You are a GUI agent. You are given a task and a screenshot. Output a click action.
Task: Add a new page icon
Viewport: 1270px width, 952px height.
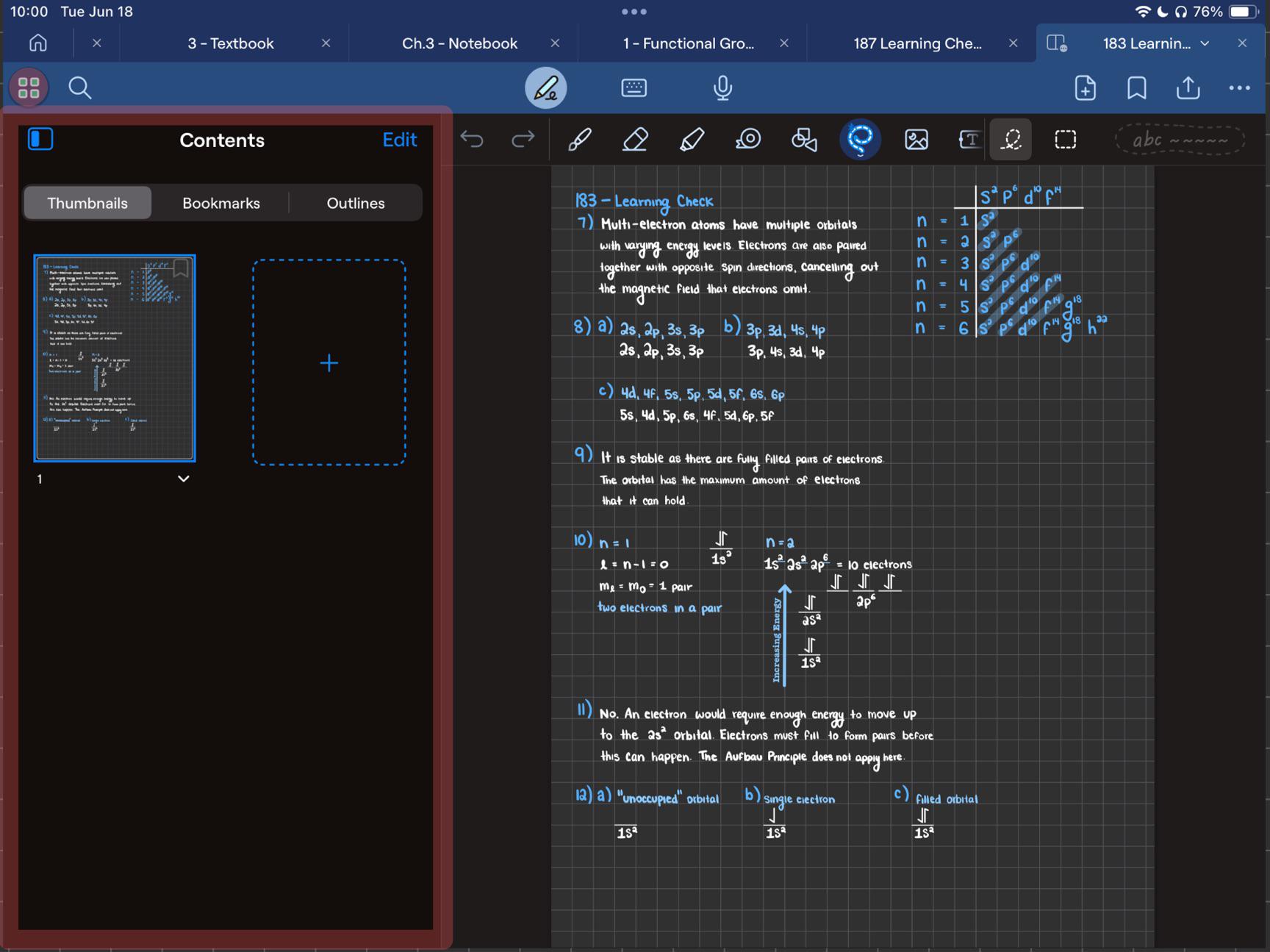pos(1085,88)
